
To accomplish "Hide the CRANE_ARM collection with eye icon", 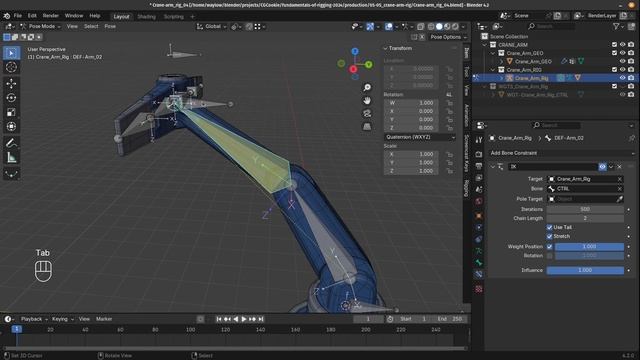I will tap(622, 45).
